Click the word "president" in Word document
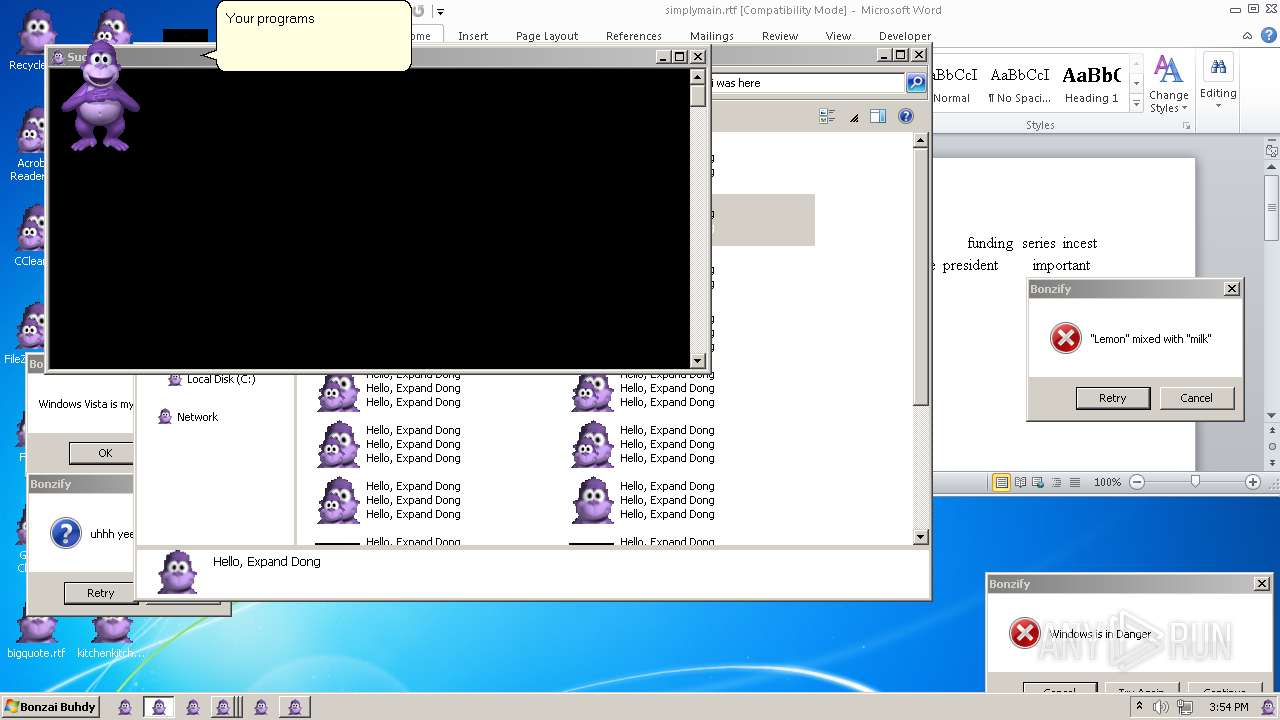Viewport: 1280px width, 720px height. pos(970,265)
